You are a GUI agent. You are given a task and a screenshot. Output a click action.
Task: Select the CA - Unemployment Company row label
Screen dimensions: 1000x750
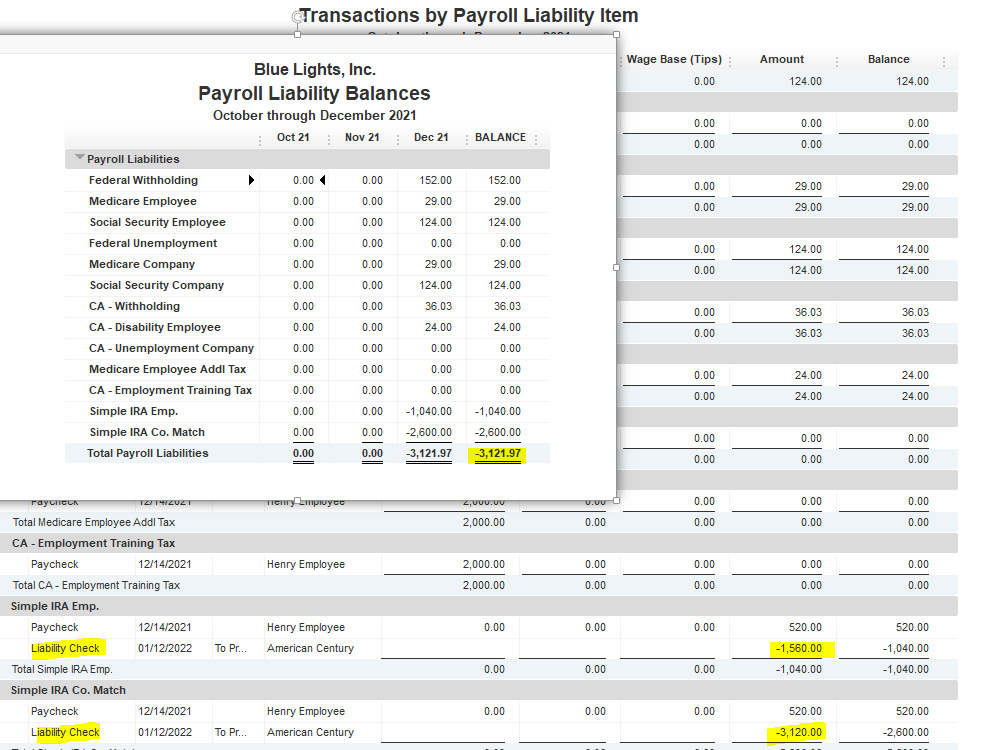pyautogui.click(x=172, y=348)
